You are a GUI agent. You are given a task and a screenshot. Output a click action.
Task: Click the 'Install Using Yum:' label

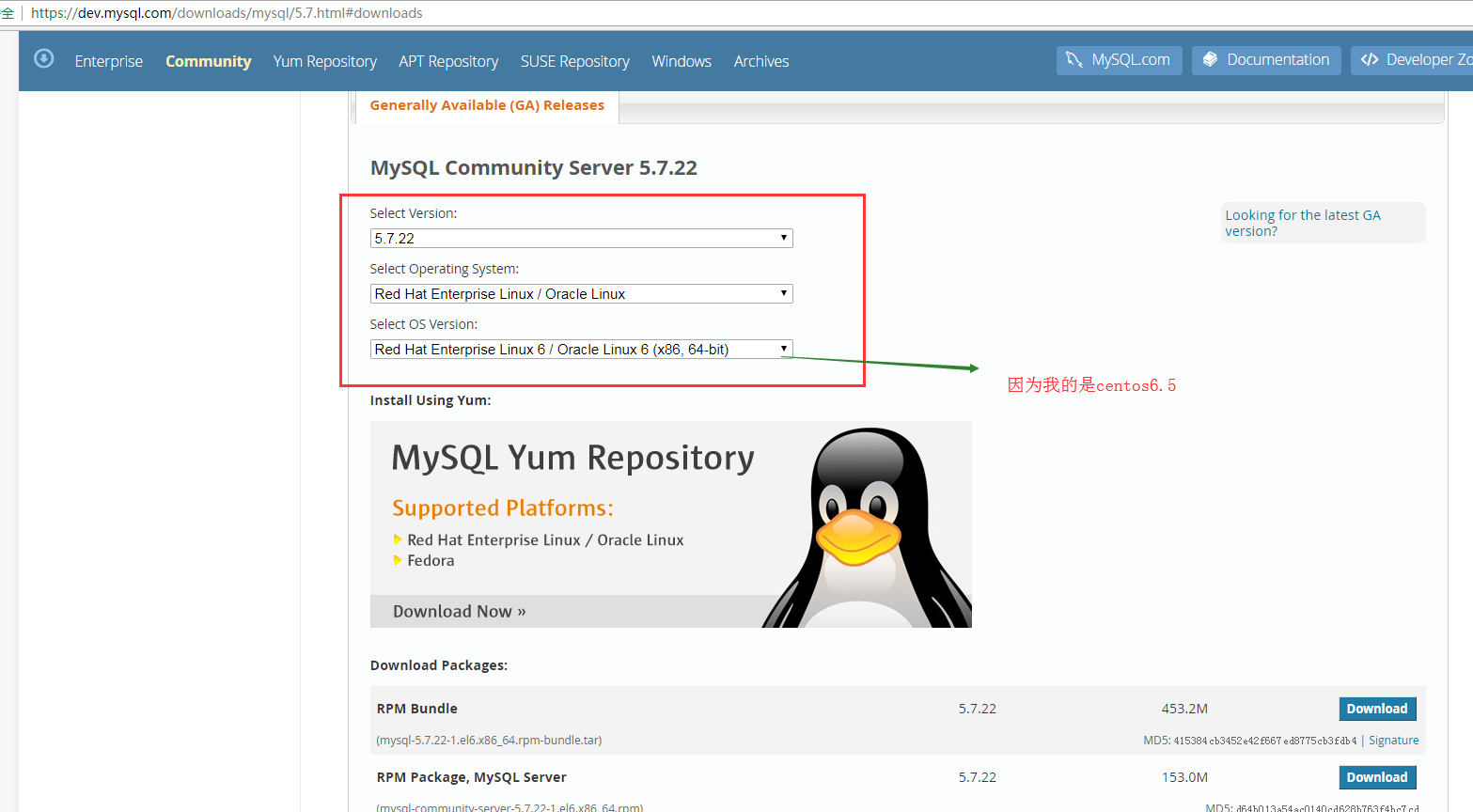coord(431,400)
